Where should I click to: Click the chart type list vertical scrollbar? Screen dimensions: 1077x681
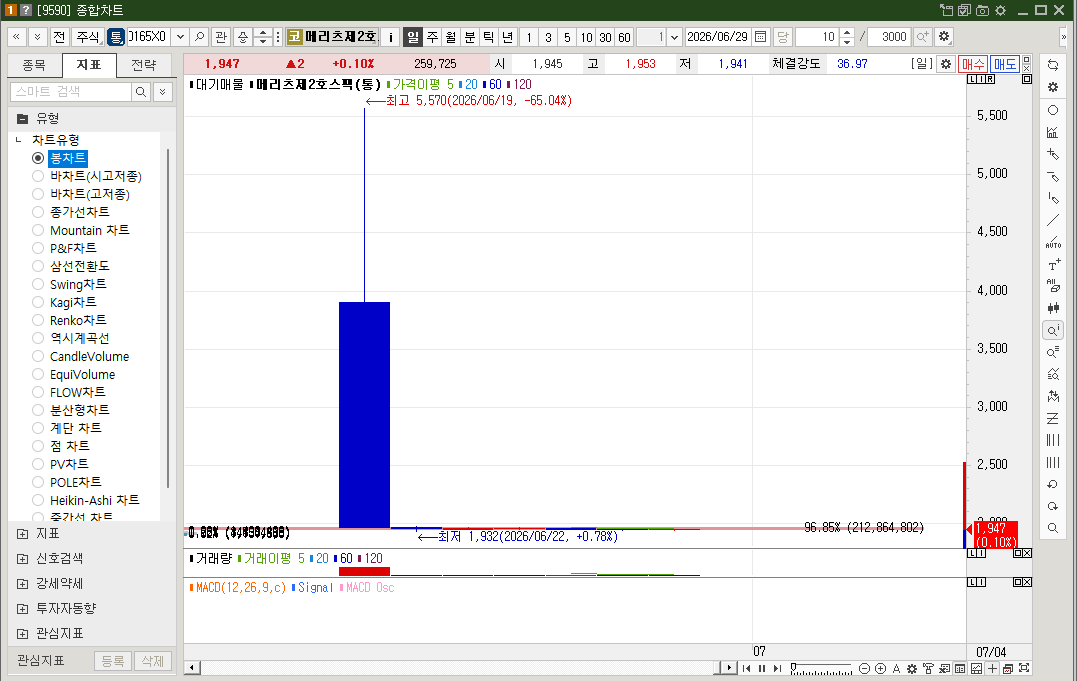coord(168,318)
